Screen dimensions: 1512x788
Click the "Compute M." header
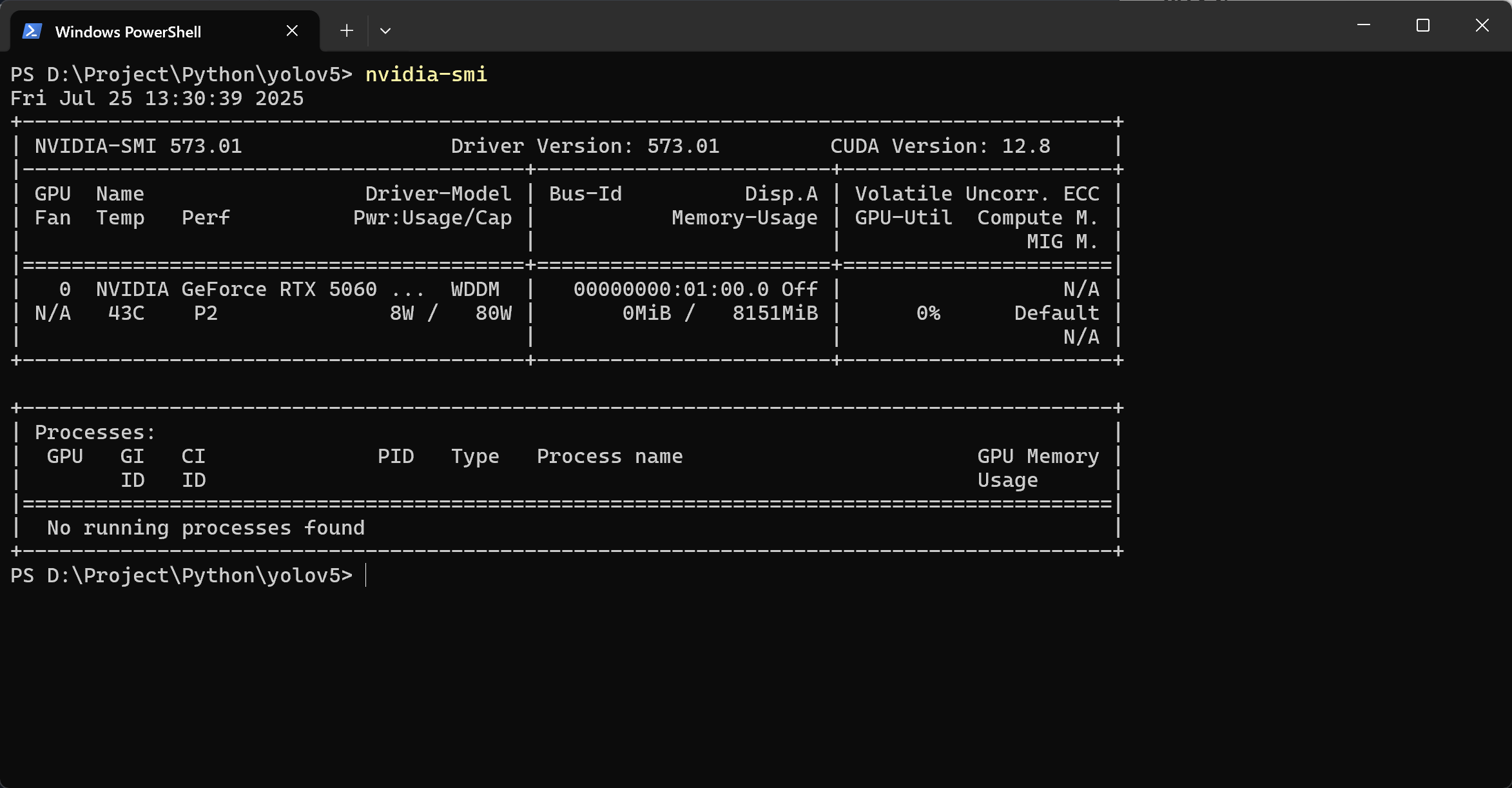click(1038, 218)
